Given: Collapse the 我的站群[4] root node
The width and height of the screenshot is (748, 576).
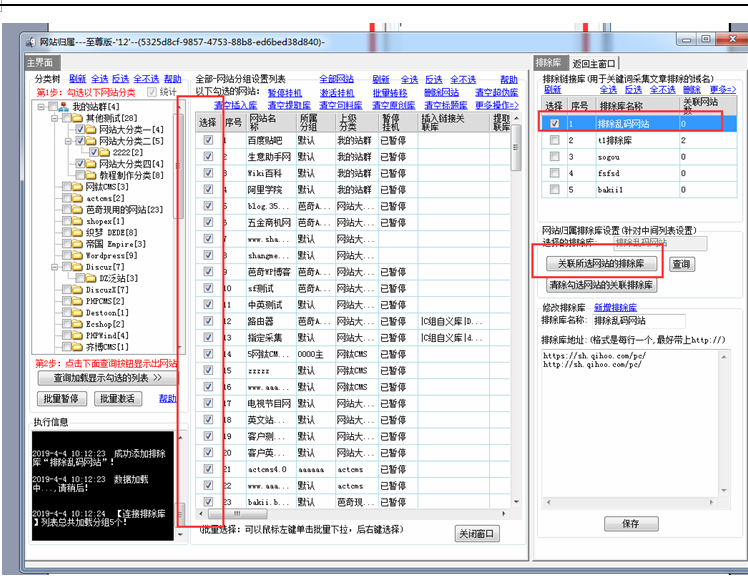Looking at the screenshot, I should click(42, 106).
